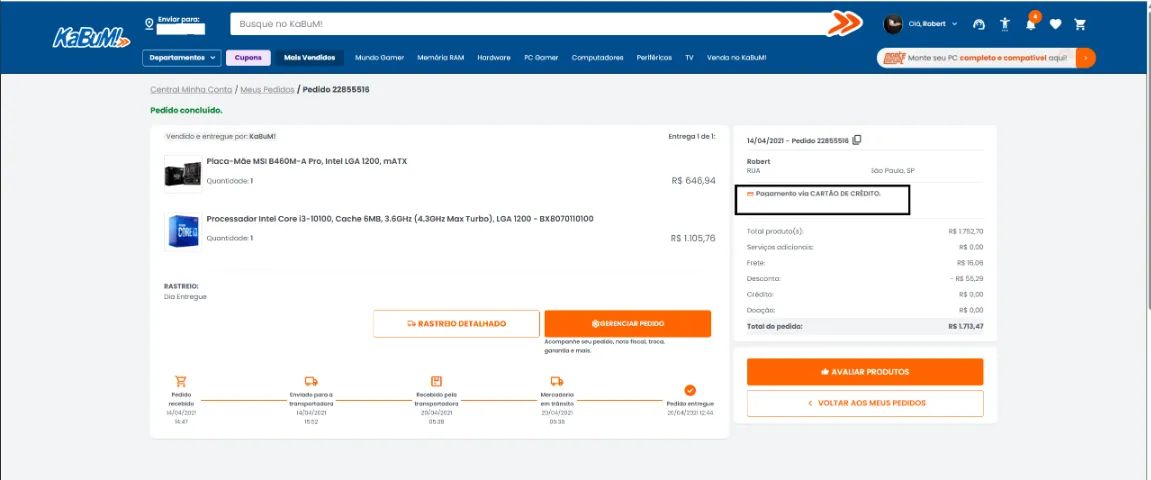
Task: Click the KaBuM! logo
Action: [x=91, y=37]
